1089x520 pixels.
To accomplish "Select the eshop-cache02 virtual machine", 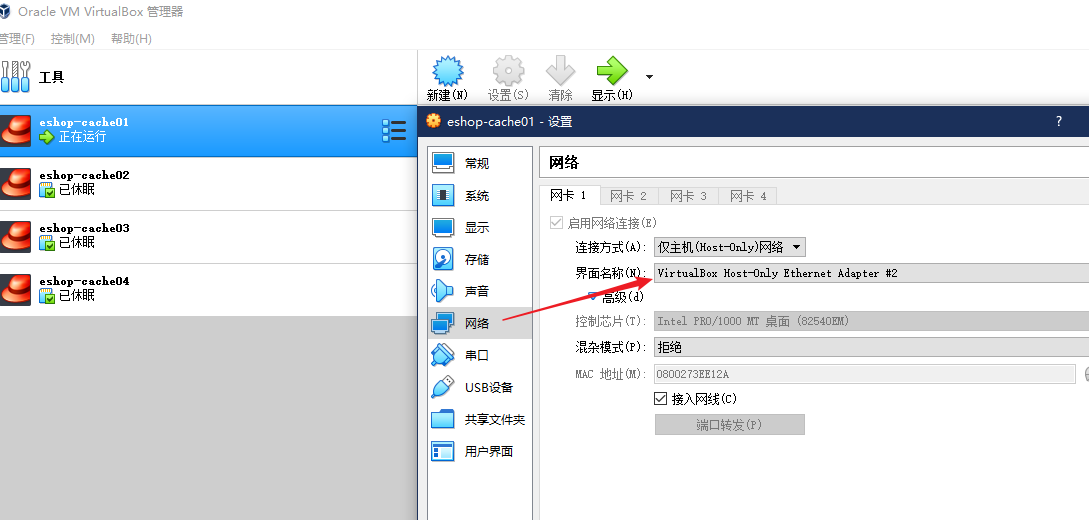I will [208, 183].
